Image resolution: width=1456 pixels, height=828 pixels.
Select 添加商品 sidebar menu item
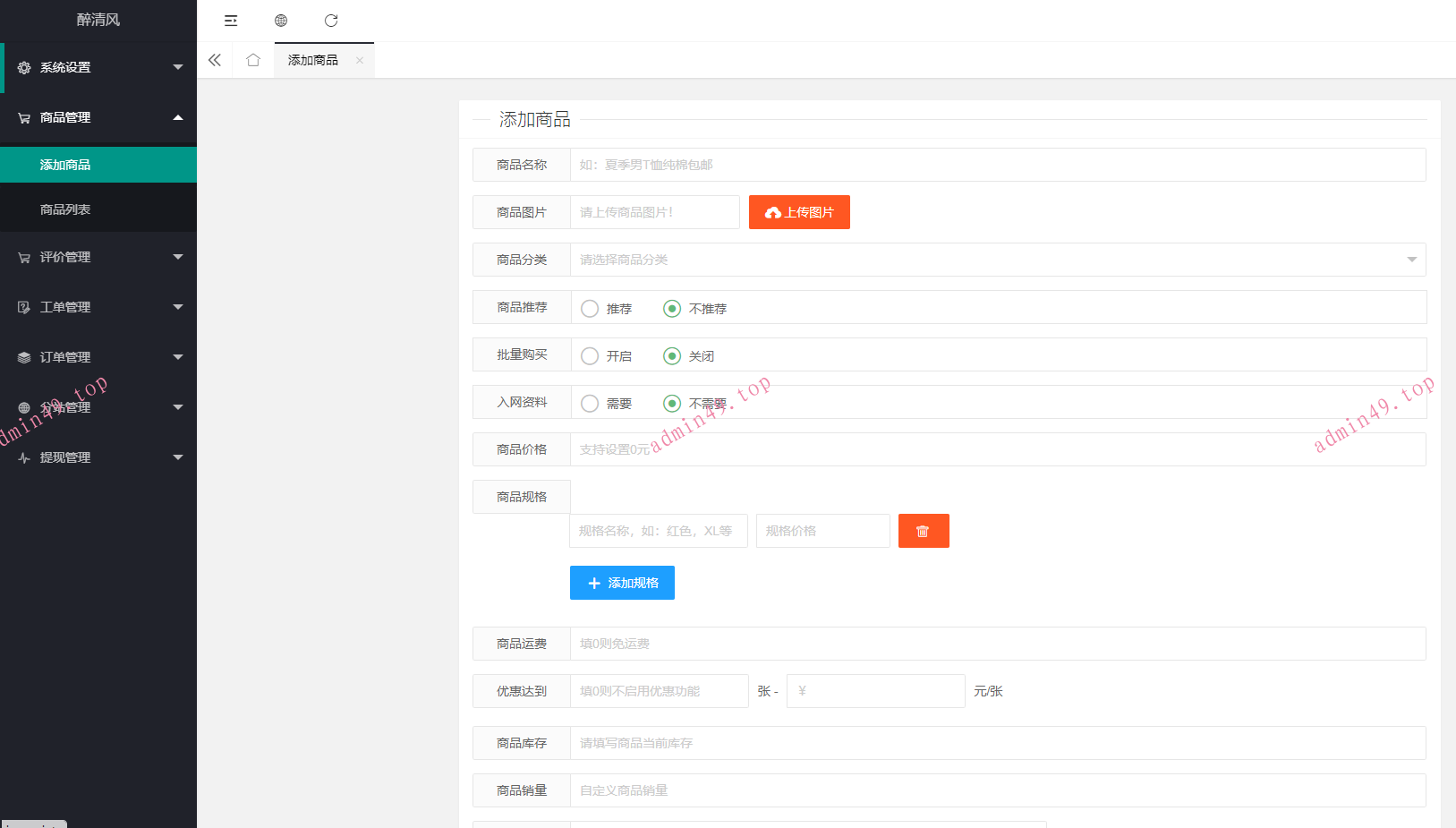(x=65, y=165)
